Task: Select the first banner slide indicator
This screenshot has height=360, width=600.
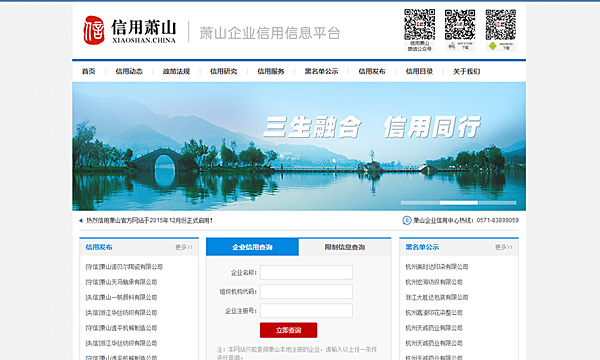Action: pos(420,203)
